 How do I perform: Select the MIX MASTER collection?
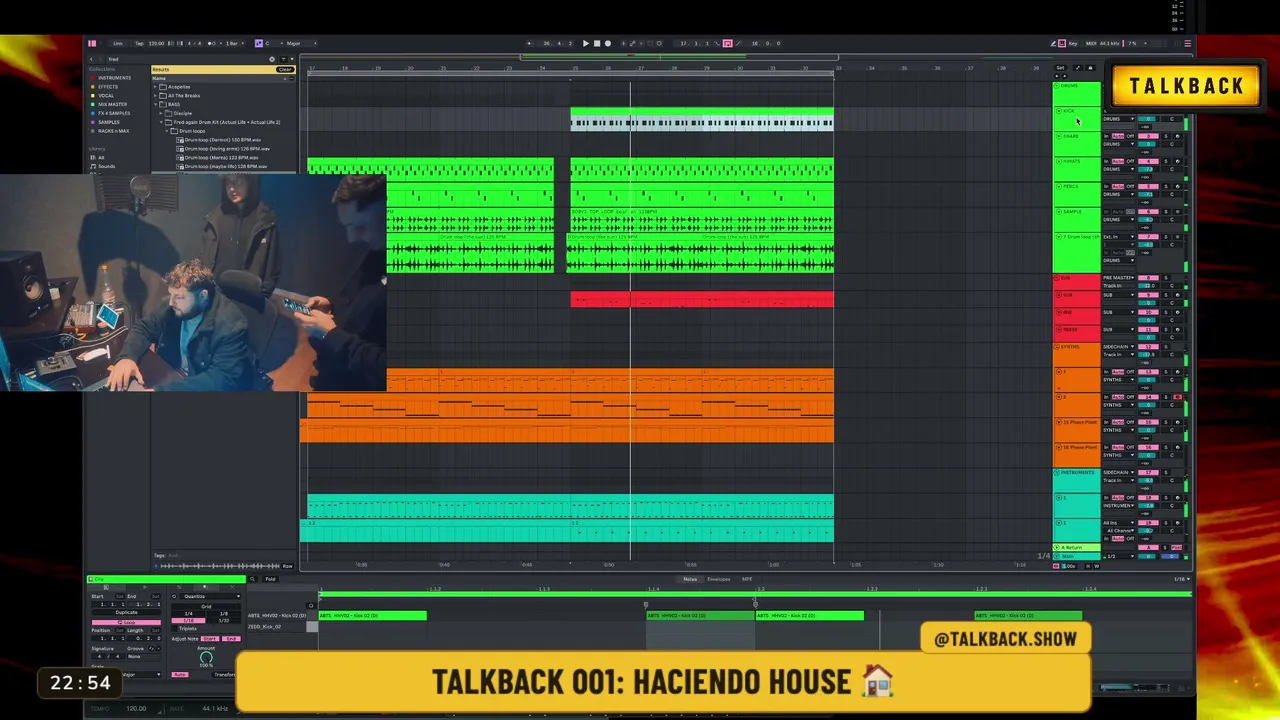click(x=113, y=104)
